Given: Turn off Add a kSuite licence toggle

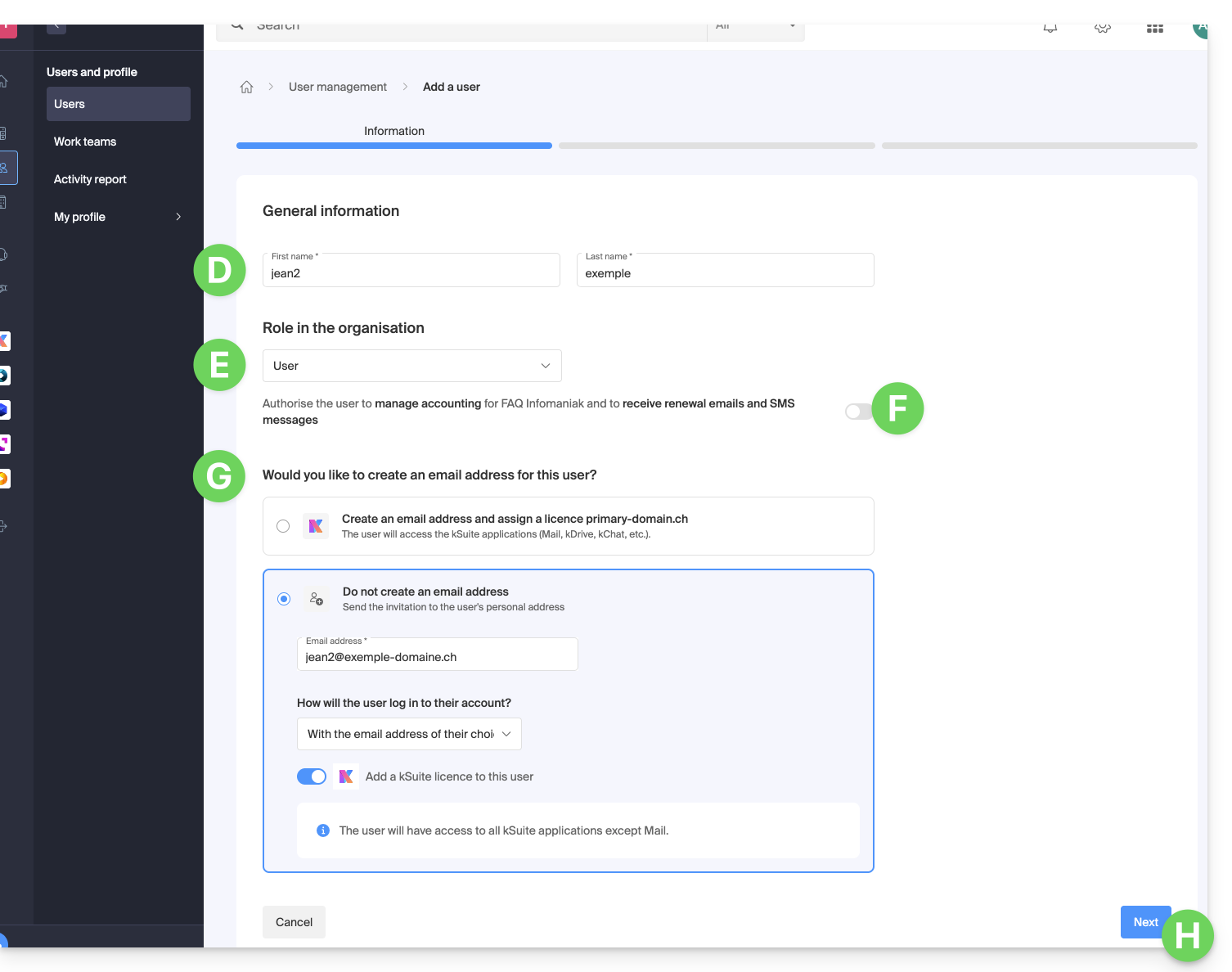Looking at the screenshot, I should click(x=312, y=776).
